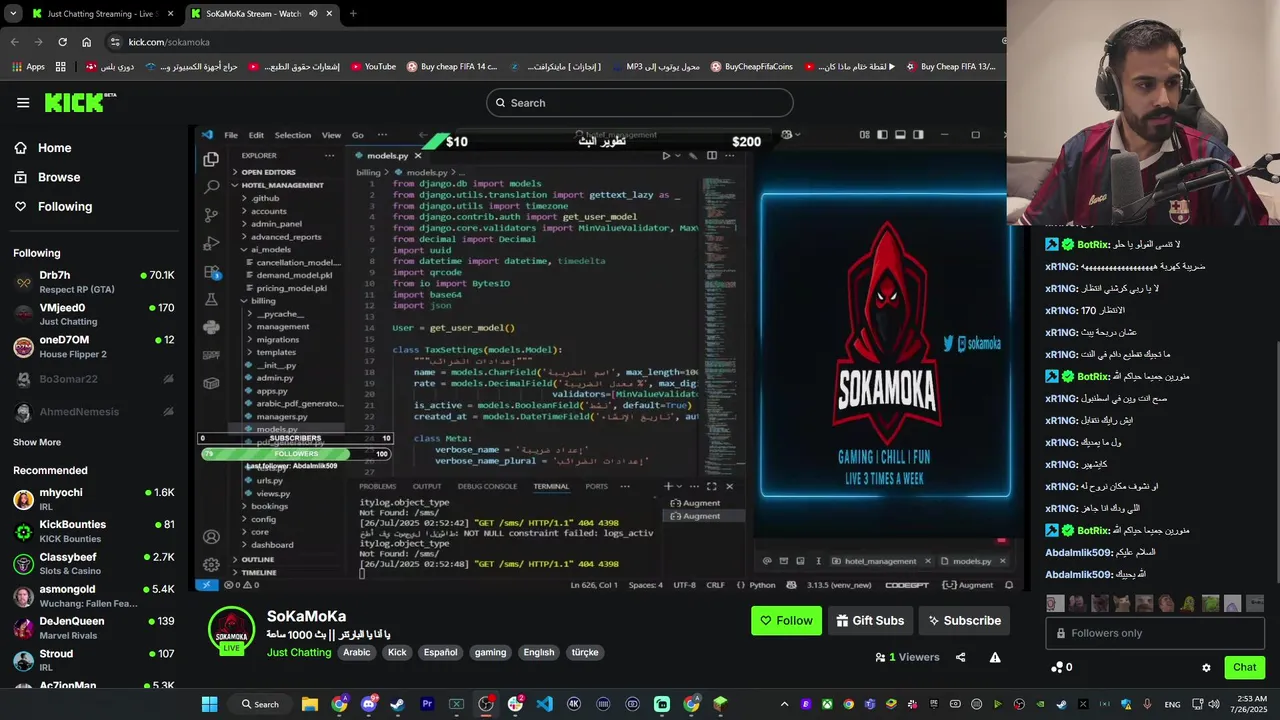Open mhyochi recommended channel
1280x720 pixels.
pos(94,499)
